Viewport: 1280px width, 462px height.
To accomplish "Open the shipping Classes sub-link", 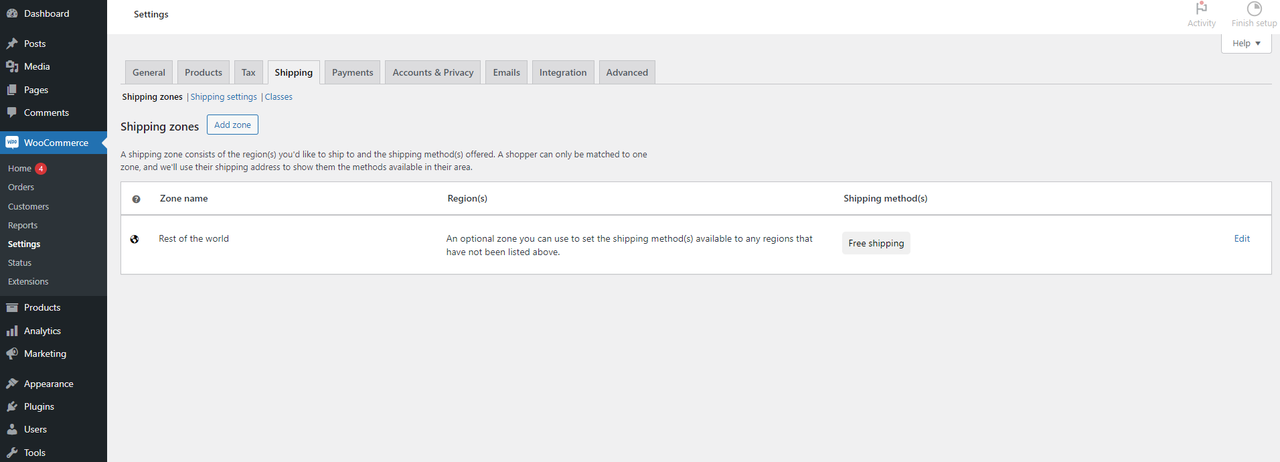I will 279,97.
